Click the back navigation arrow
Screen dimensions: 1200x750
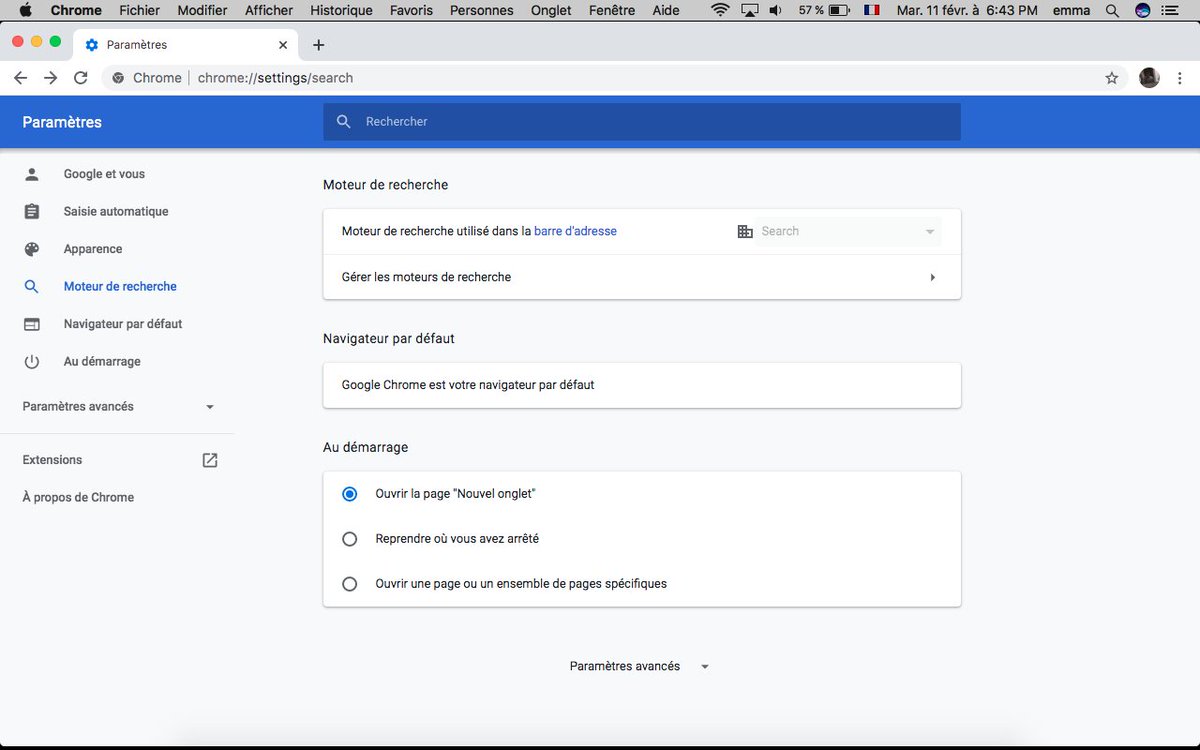click(20, 78)
